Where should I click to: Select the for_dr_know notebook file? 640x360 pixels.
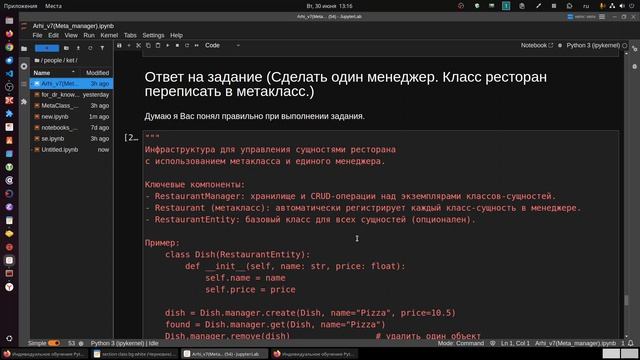71,95
